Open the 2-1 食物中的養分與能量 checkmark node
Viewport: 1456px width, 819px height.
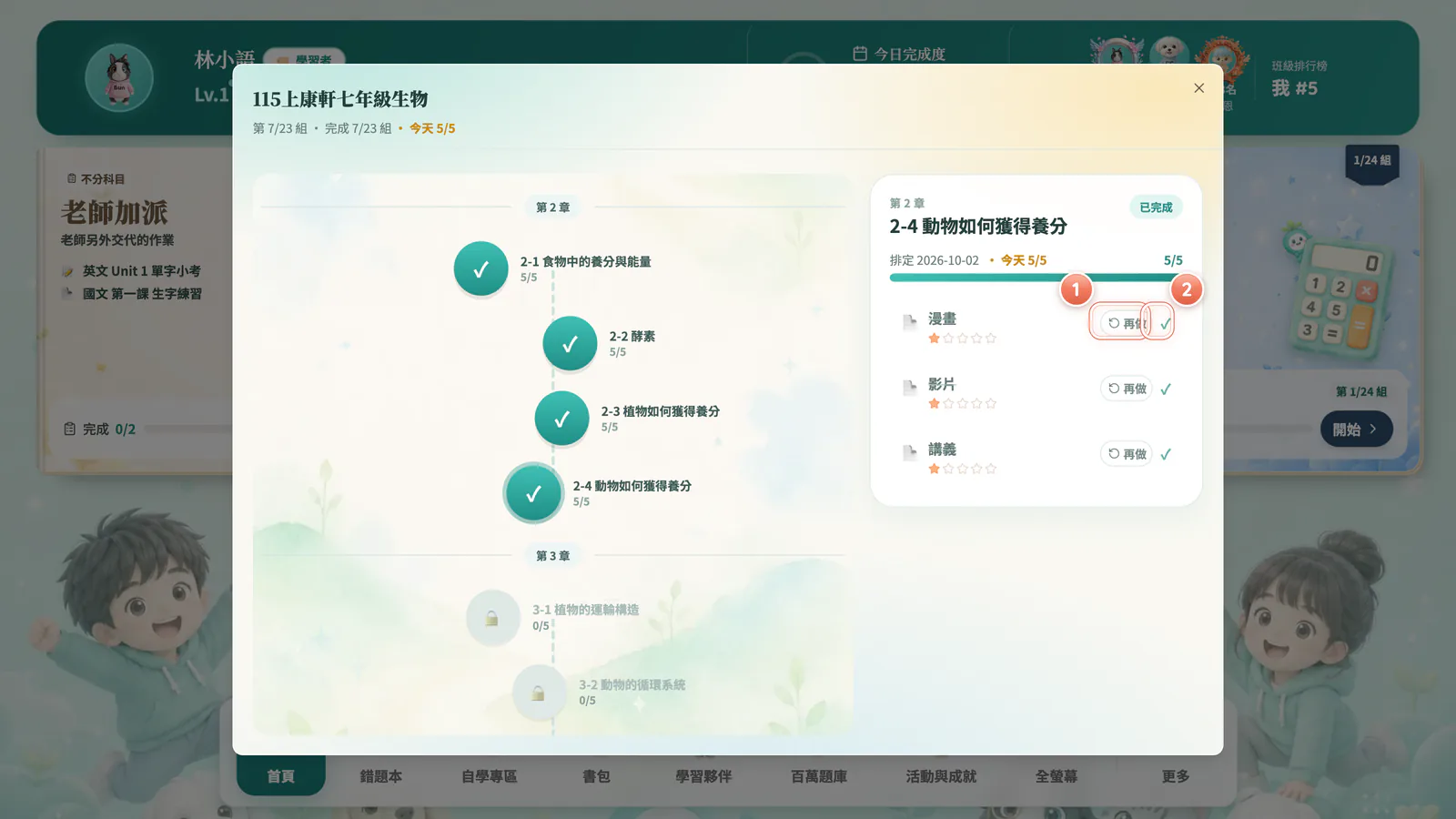click(x=480, y=268)
